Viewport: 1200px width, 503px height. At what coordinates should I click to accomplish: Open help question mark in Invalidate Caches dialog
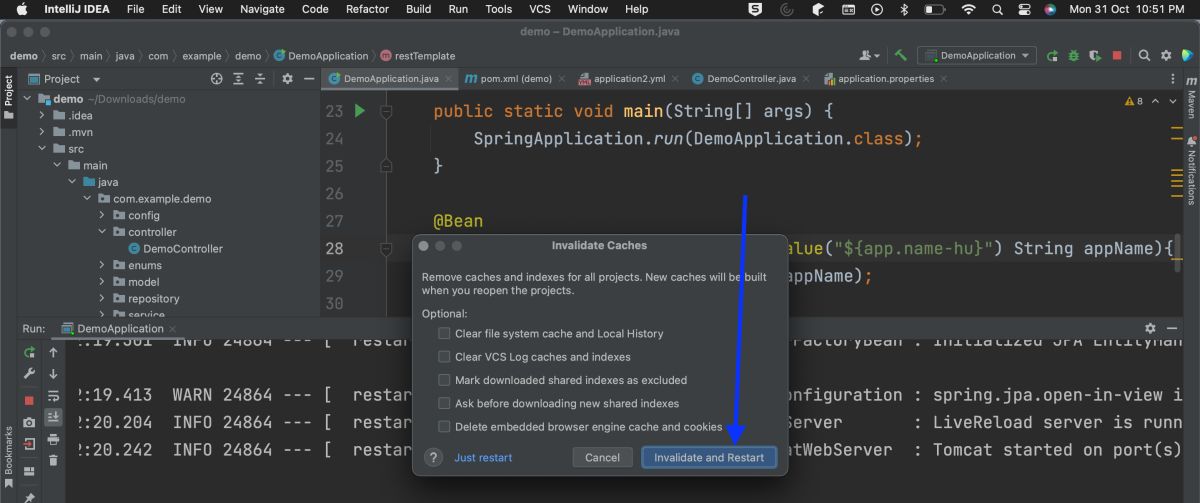[x=433, y=457]
